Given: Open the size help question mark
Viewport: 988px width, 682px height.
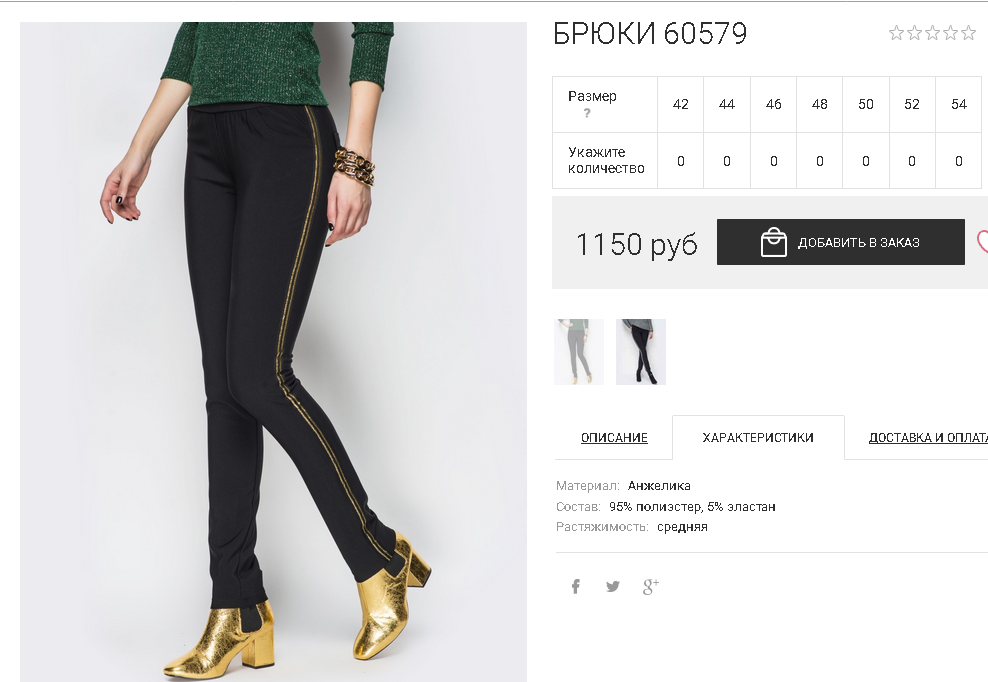Looking at the screenshot, I should click(587, 113).
